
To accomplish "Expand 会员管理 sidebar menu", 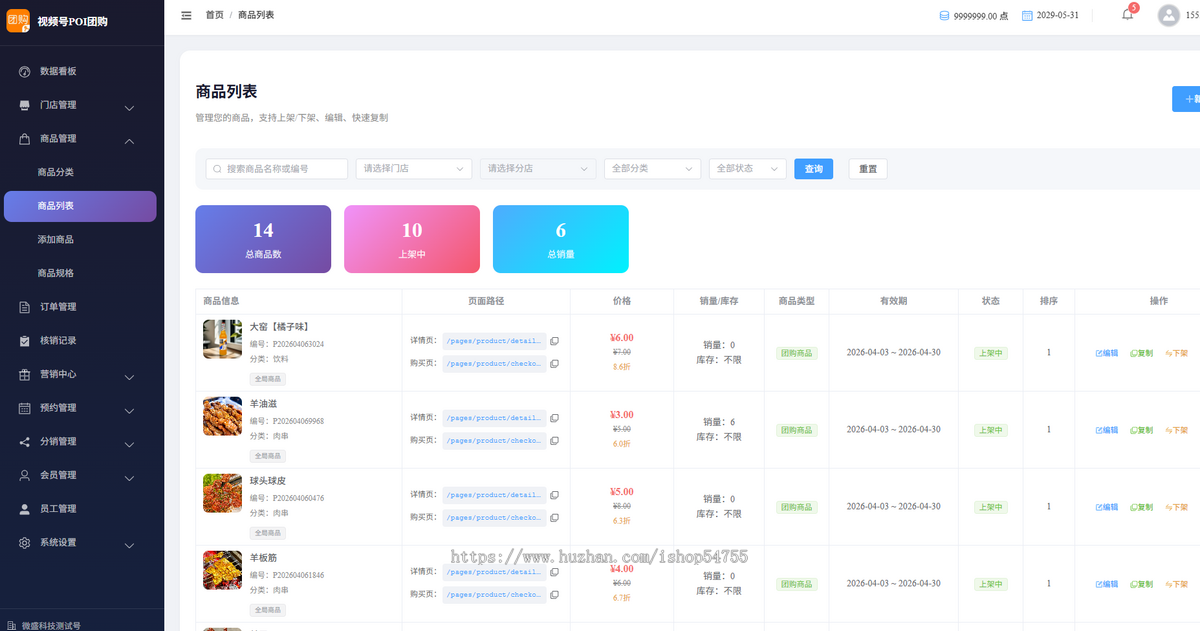I will (x=82, y=475).
